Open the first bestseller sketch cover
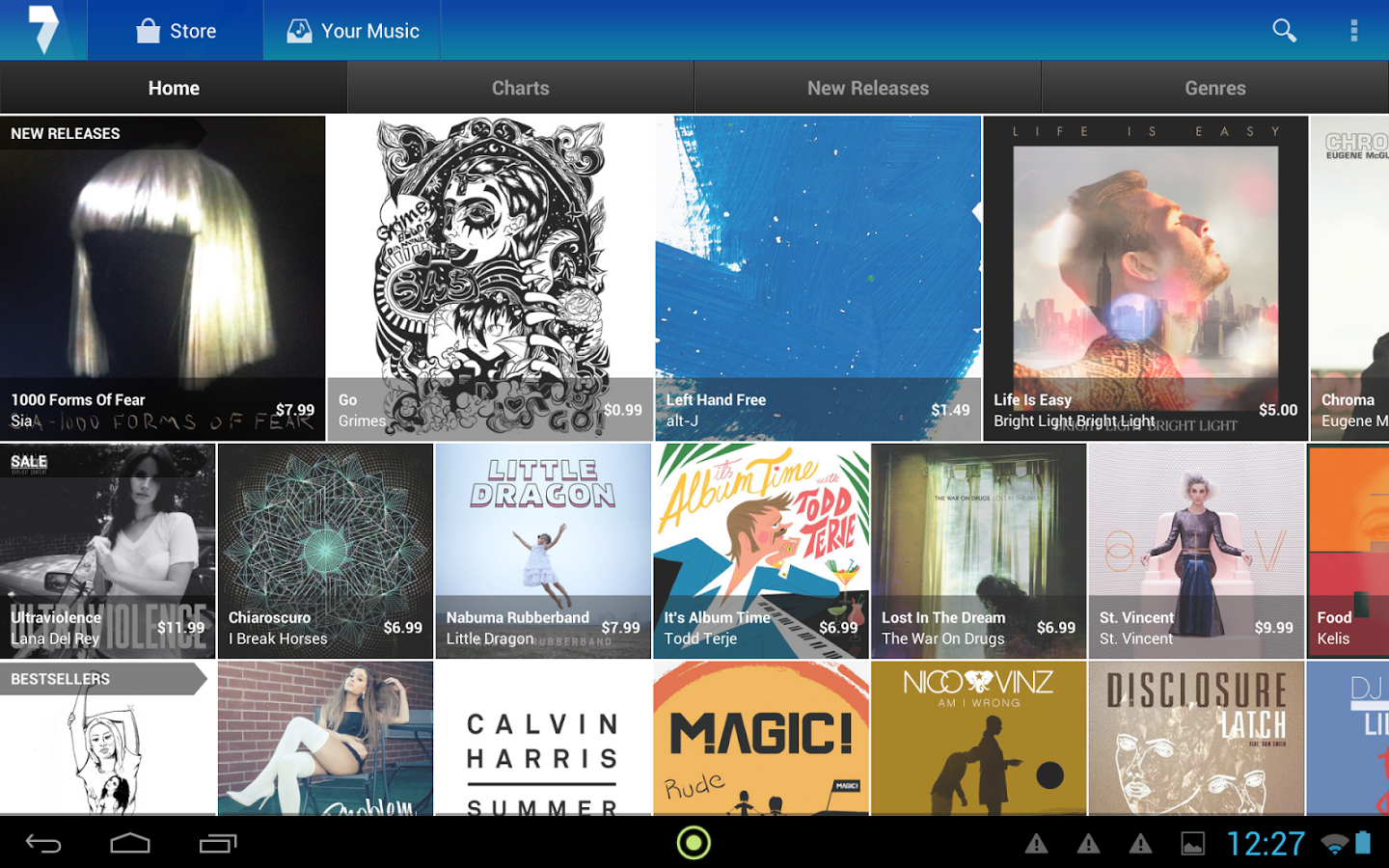The height and width of the screenshot is (868, 1389). pos(107,739)
